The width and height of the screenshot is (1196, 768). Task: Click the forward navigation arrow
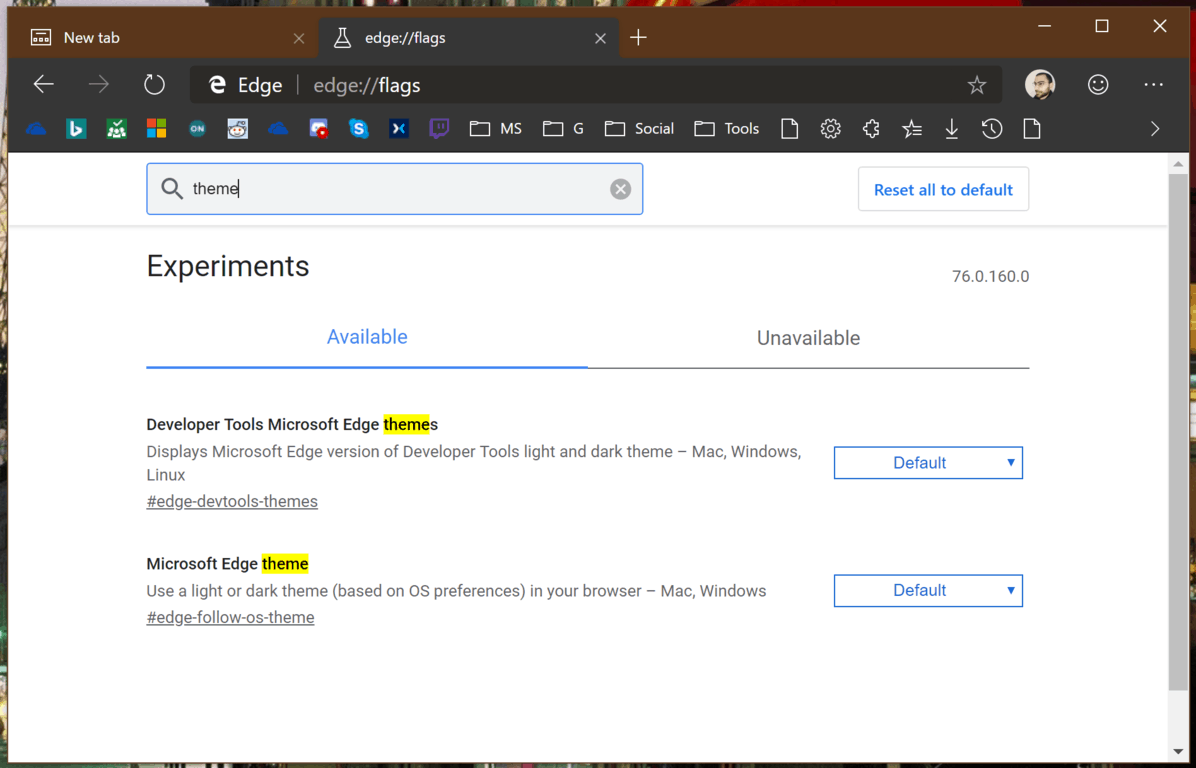click(x=98, y=85)
